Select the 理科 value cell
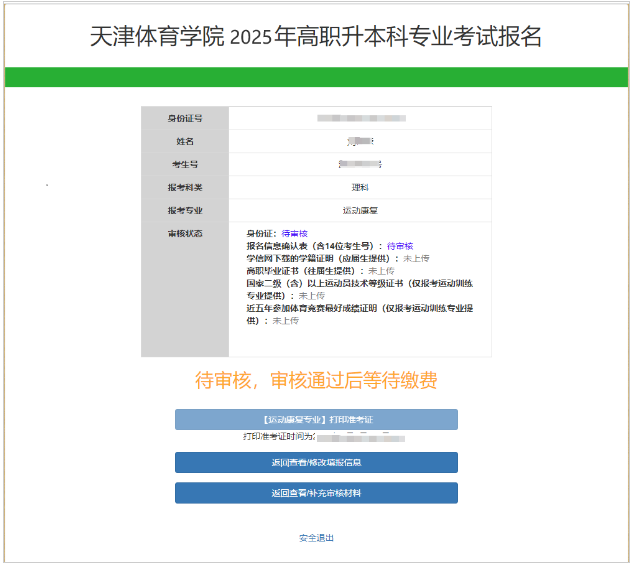The image size is (637, 568). 362,189
